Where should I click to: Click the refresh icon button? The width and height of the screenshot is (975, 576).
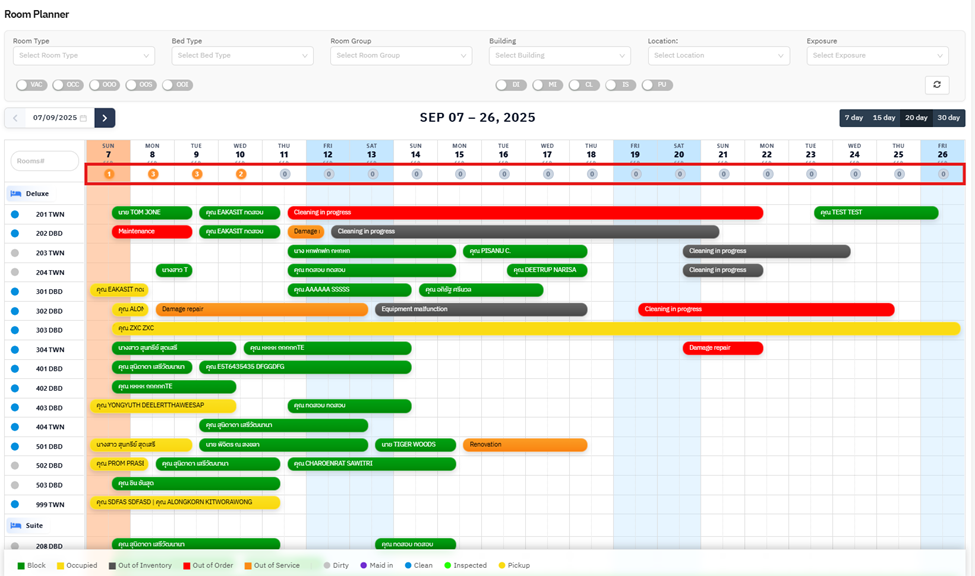937,85
